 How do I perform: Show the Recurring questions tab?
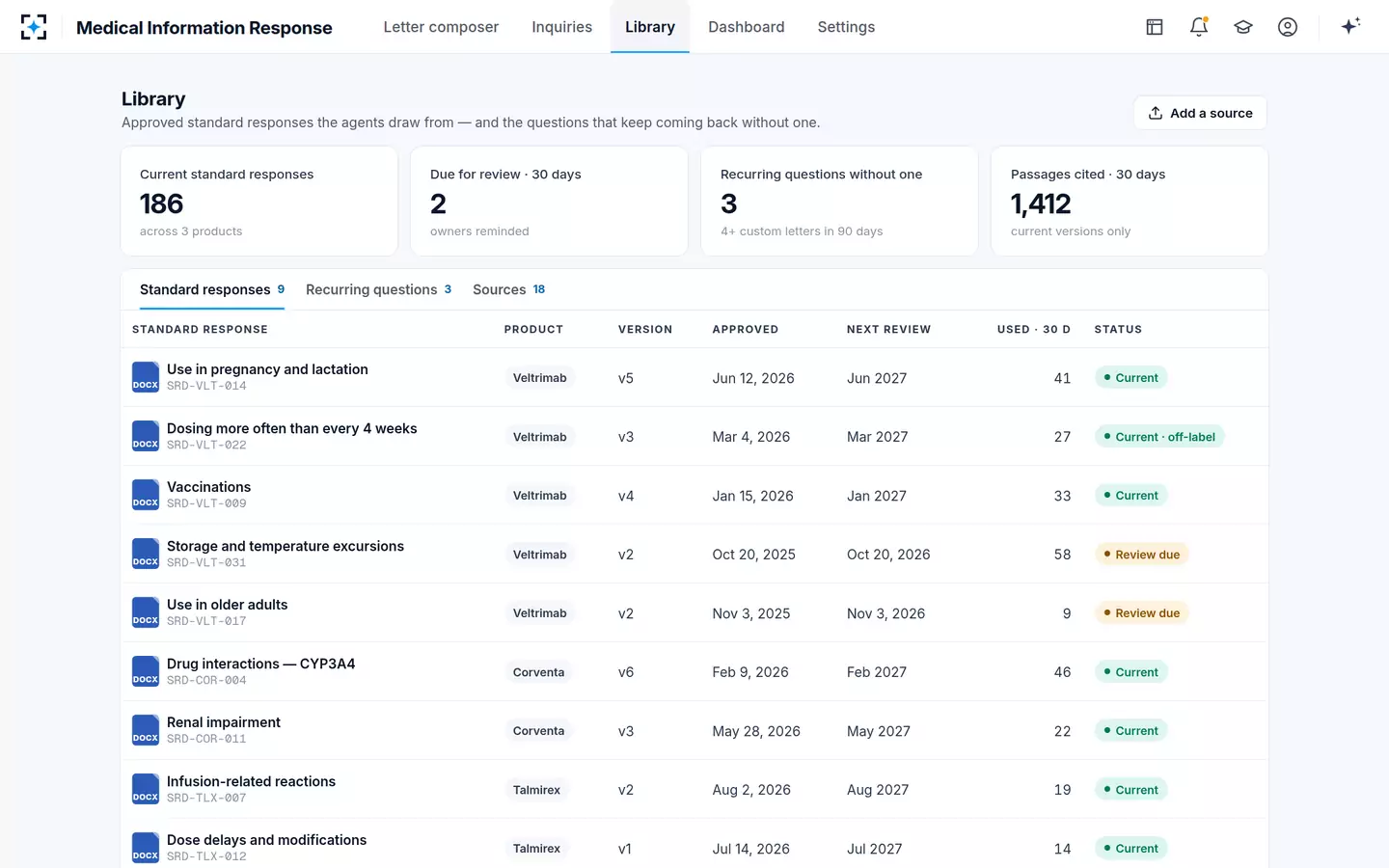(x=378, y=289)
